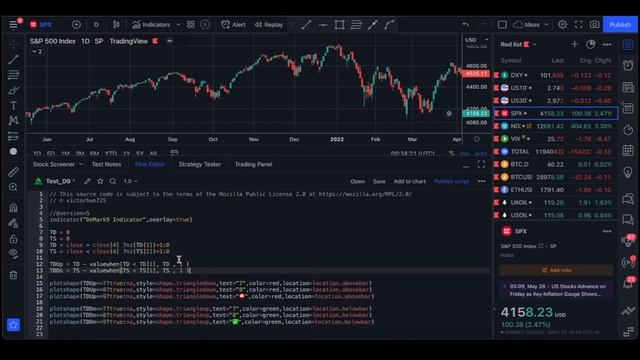Rename script Test_D9 with pencil icon
This screenshot has width=640, height=360.
(x=87, y=181)
